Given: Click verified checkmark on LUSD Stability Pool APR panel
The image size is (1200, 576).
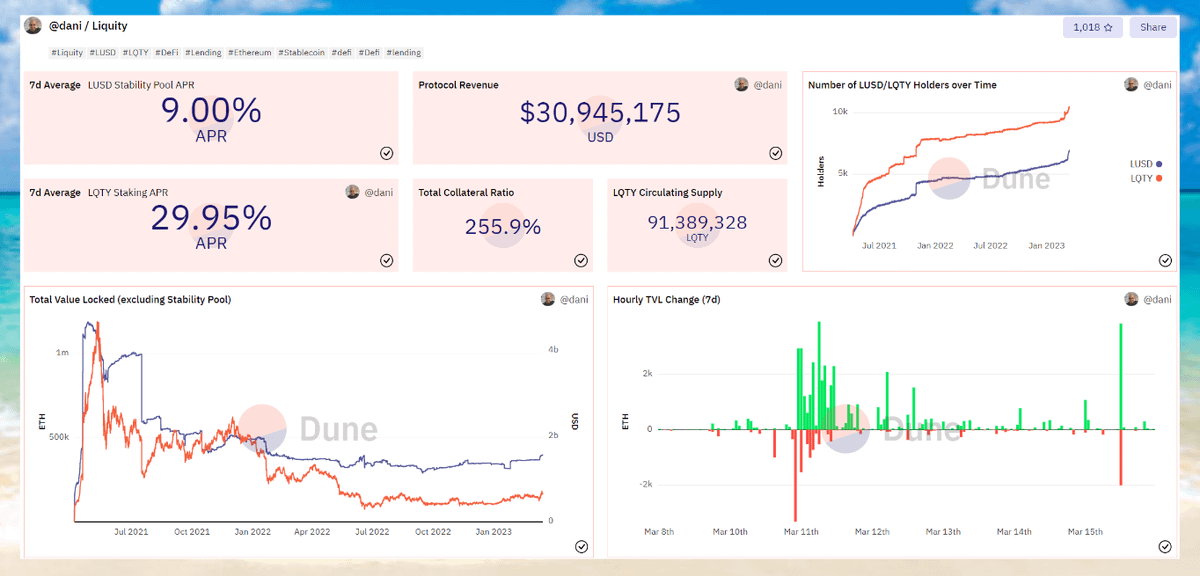Looking at the screenshot, I should [x=386, y=153].
